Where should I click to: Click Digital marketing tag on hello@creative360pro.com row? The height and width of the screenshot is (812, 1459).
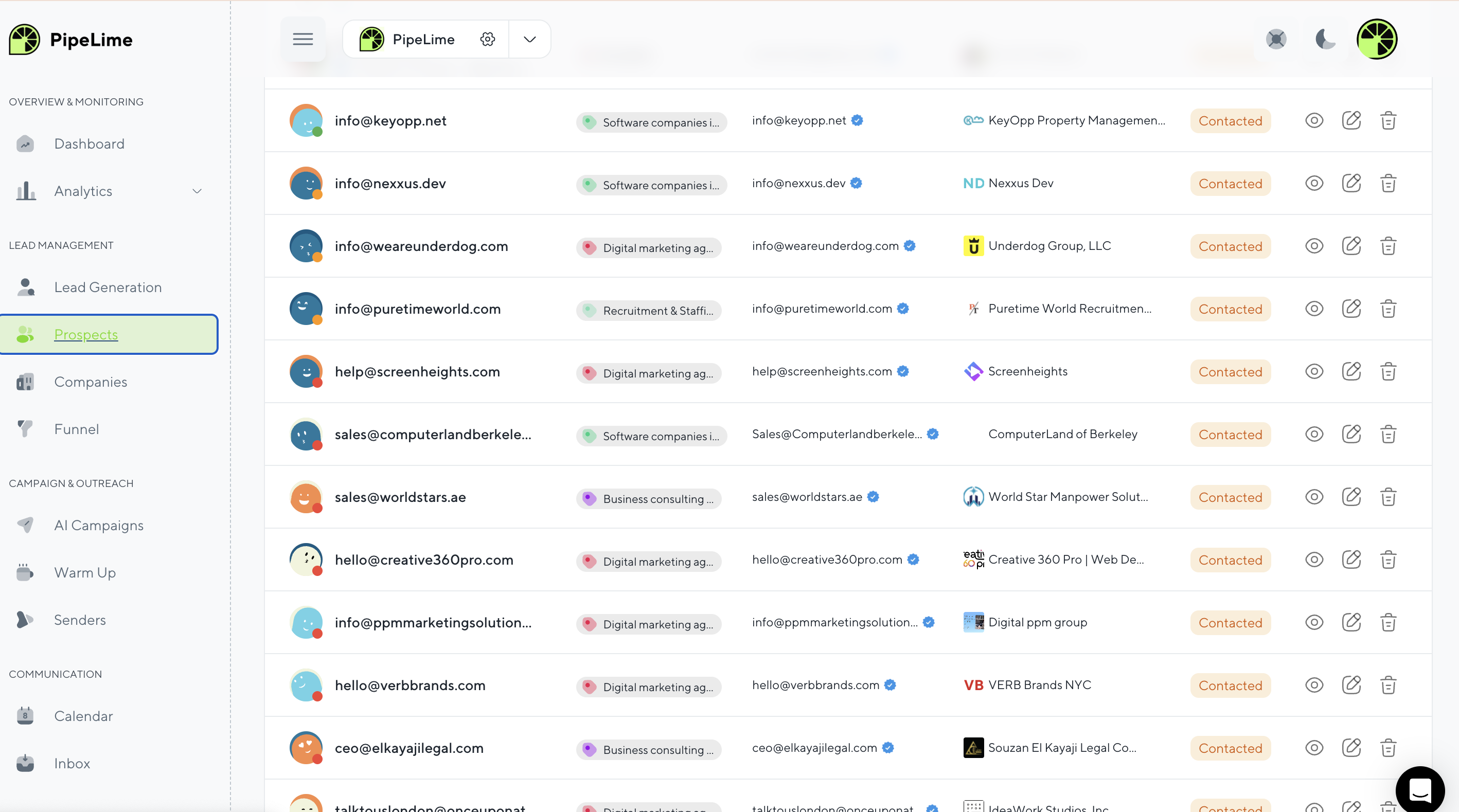(x=649, y=562)
